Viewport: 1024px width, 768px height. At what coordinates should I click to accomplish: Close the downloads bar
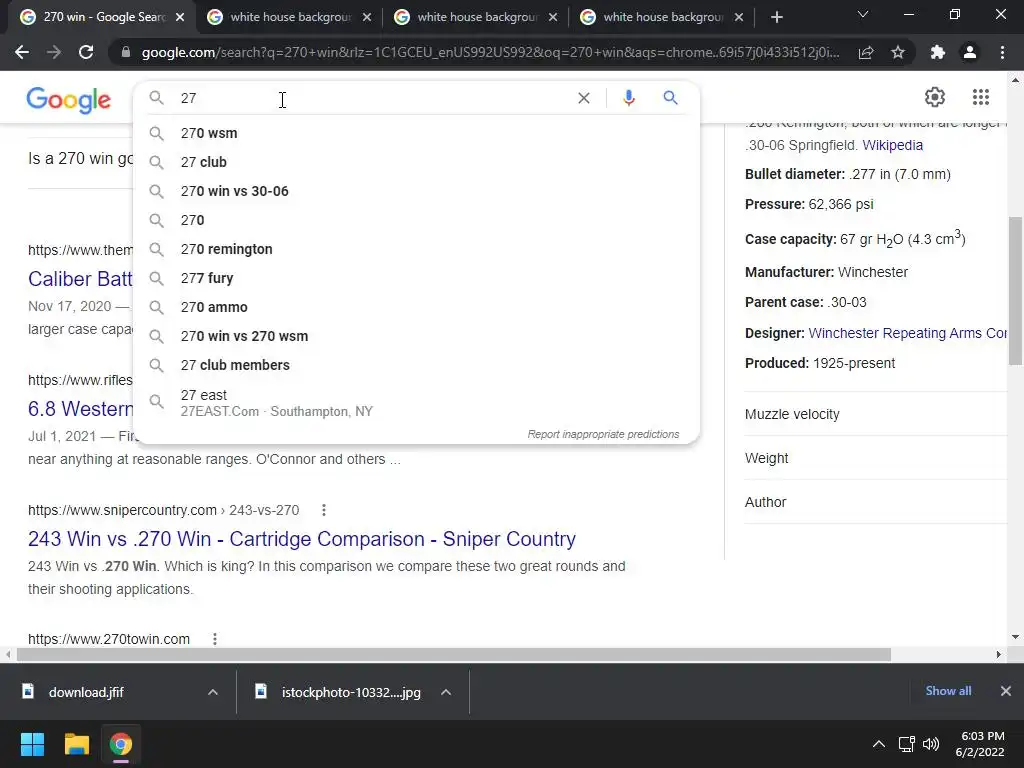[1006, 691]
